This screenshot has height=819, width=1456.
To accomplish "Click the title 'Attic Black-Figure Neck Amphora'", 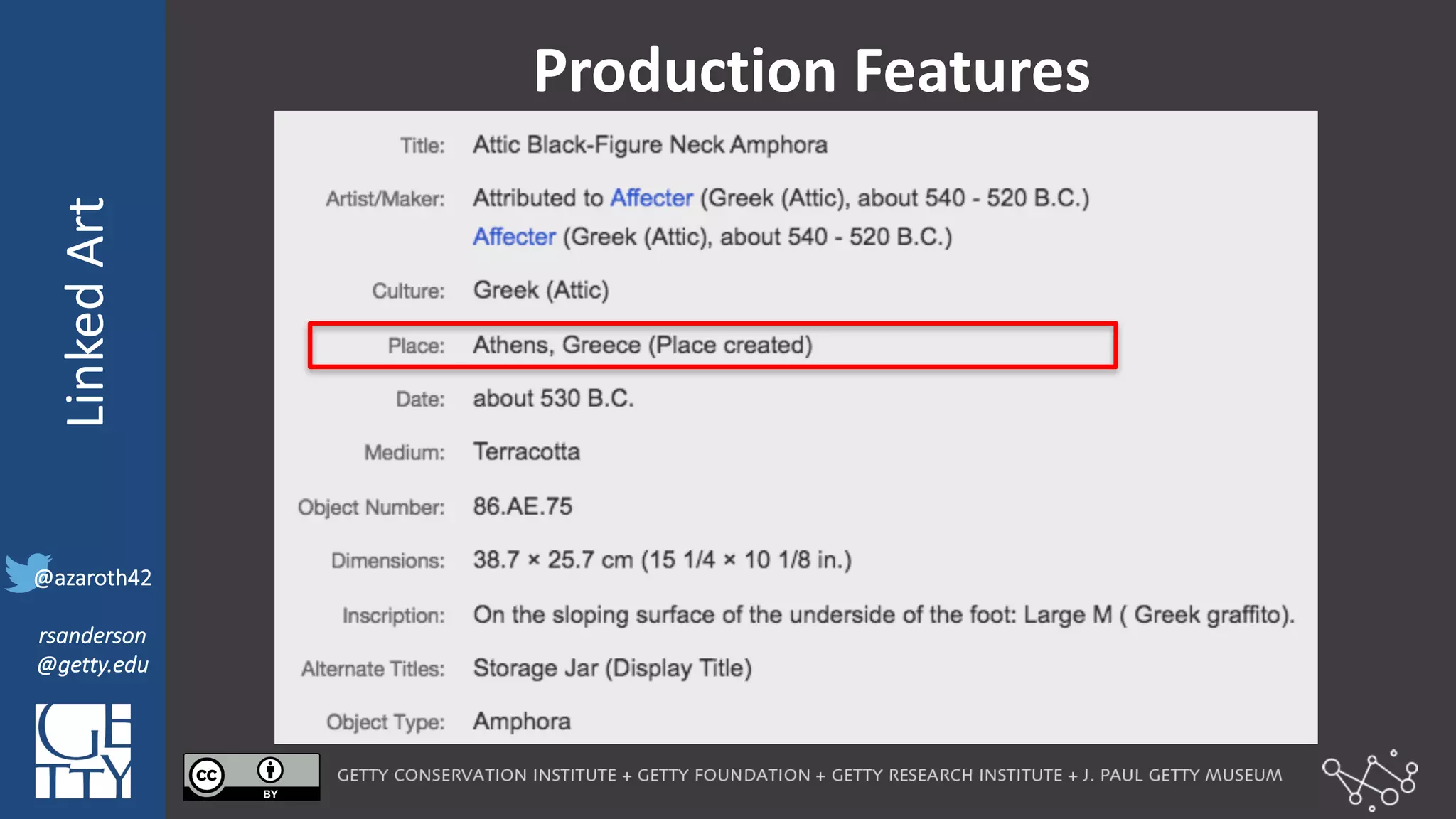I will point(650,145).
